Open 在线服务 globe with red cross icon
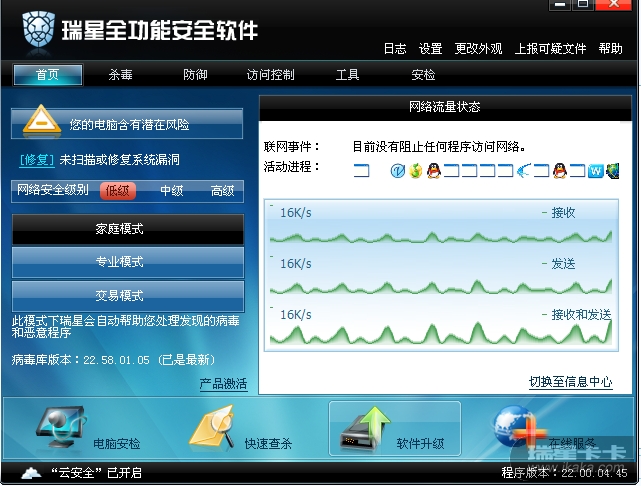The height and width of the screenshot is (486, 641). pos(519,426)
